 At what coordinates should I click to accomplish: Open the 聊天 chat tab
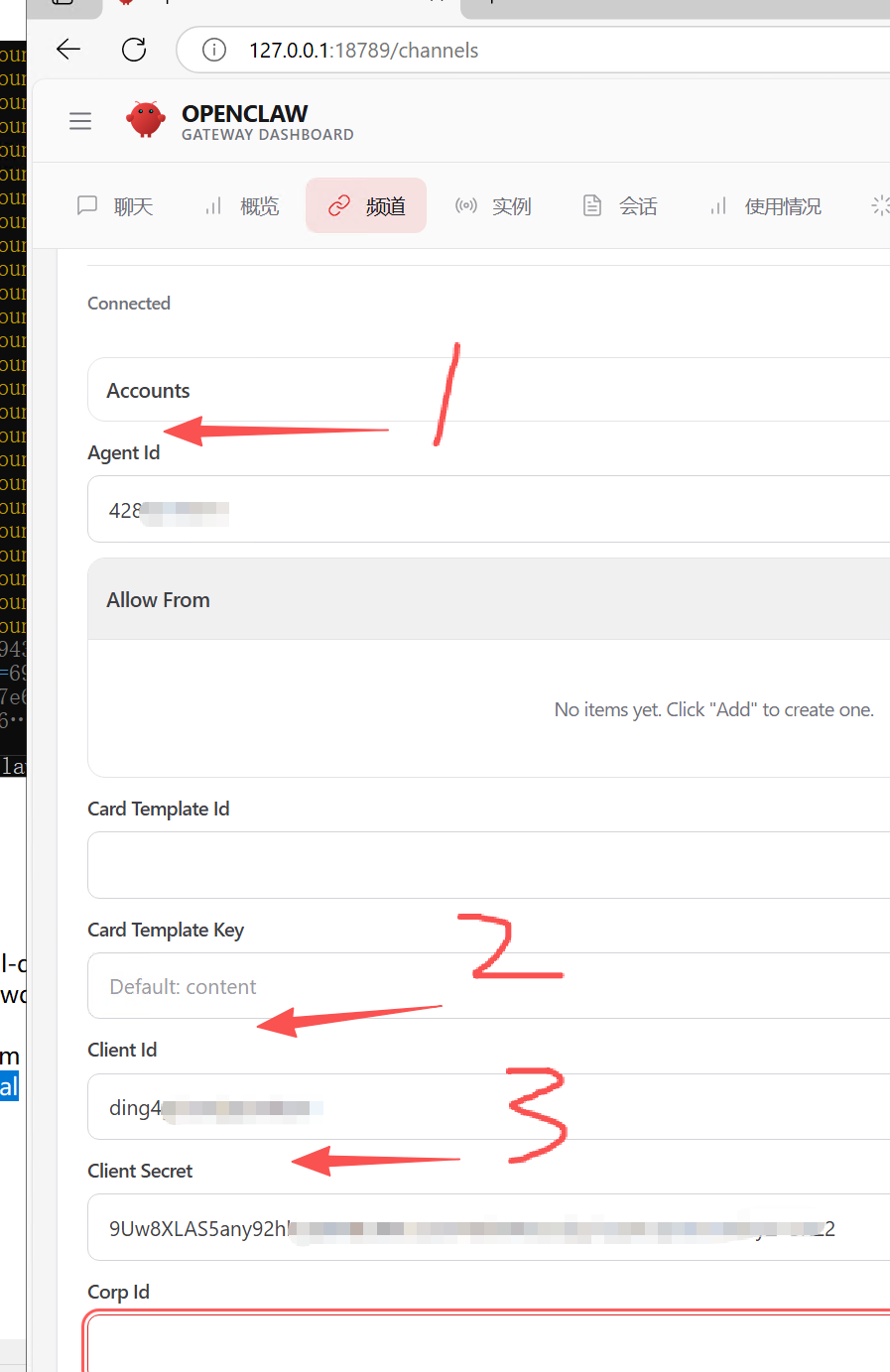coord(115,205)
